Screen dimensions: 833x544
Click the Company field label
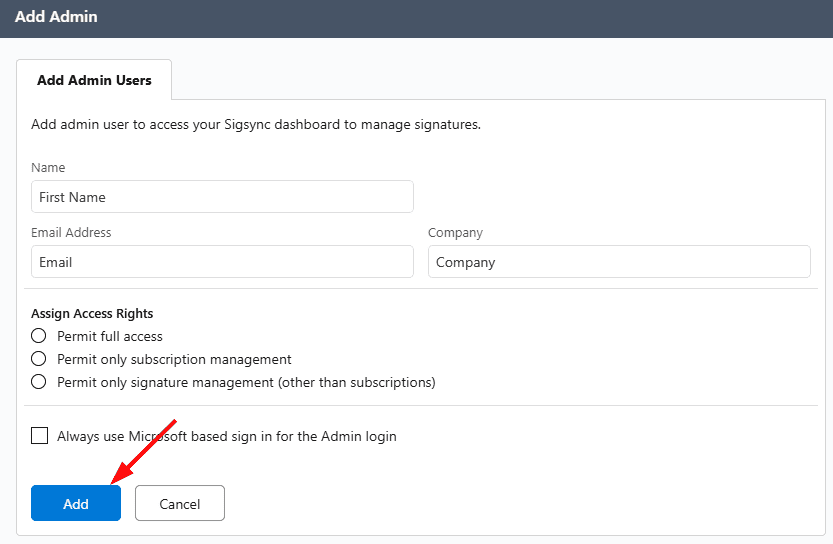455,233
